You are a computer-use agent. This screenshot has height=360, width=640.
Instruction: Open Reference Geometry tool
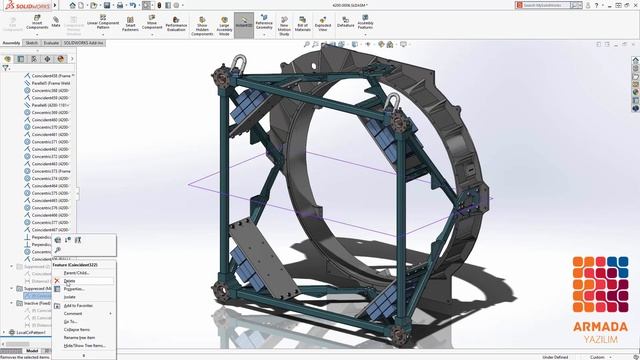tap(264, 22)
